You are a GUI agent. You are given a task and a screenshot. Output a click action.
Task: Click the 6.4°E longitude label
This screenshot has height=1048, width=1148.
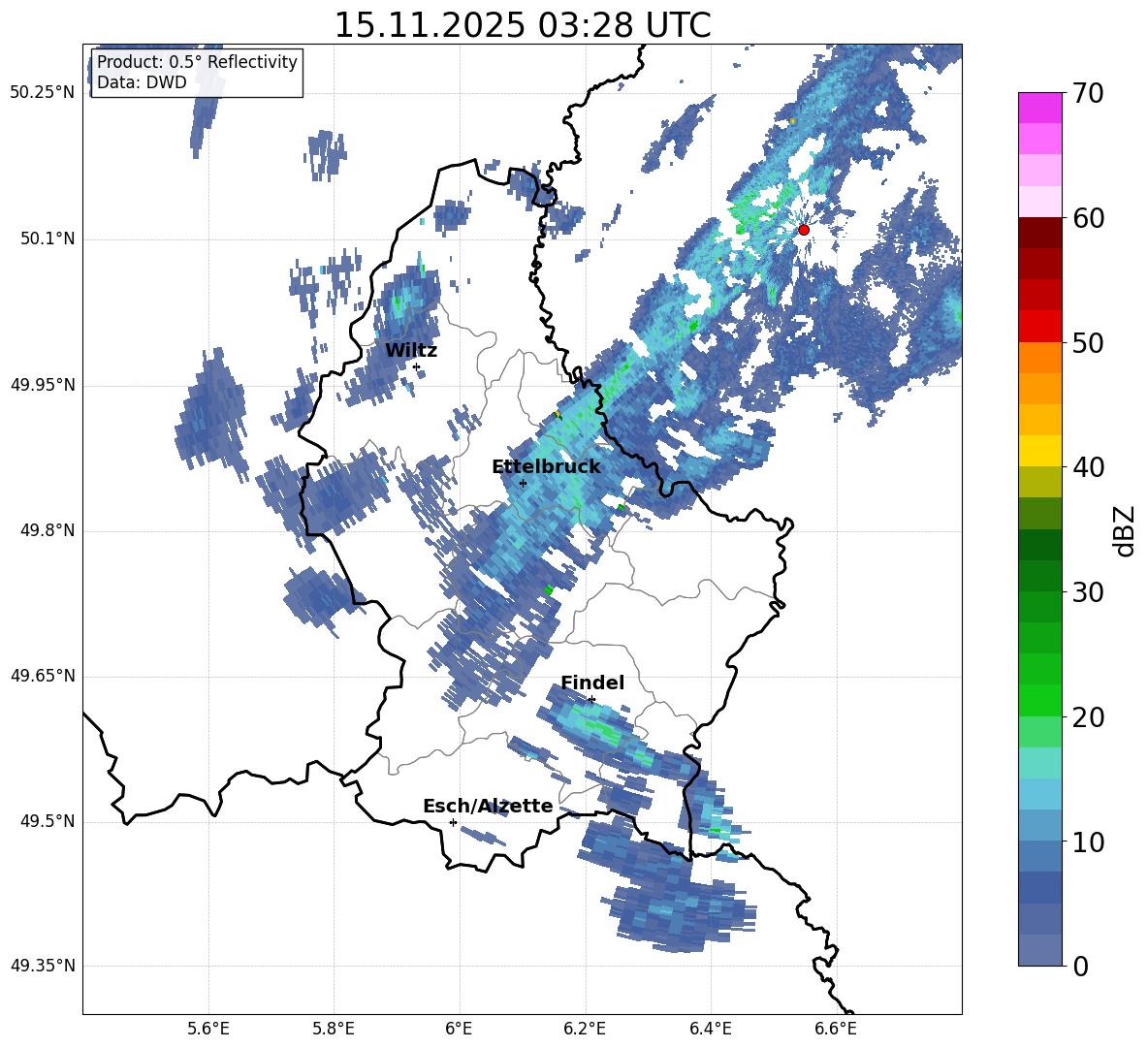pyautogui.click(x=710, y=1029)
